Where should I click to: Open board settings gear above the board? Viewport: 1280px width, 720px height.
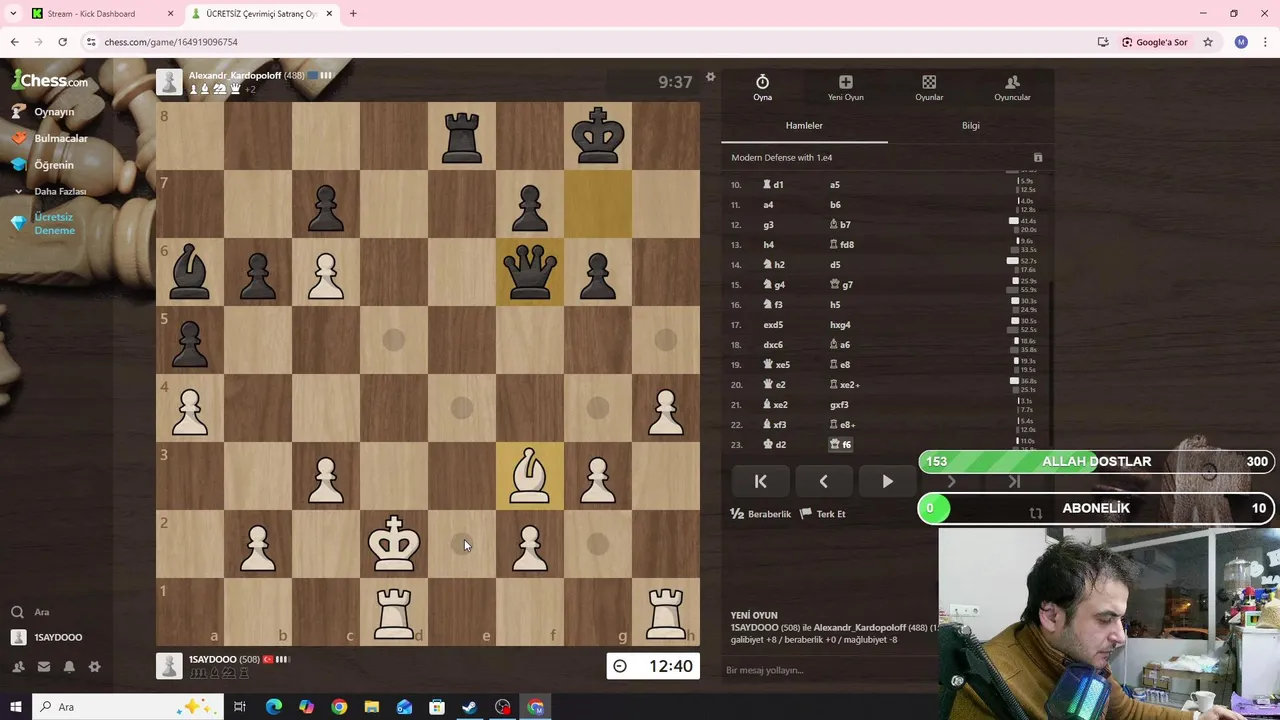[710, 77]
